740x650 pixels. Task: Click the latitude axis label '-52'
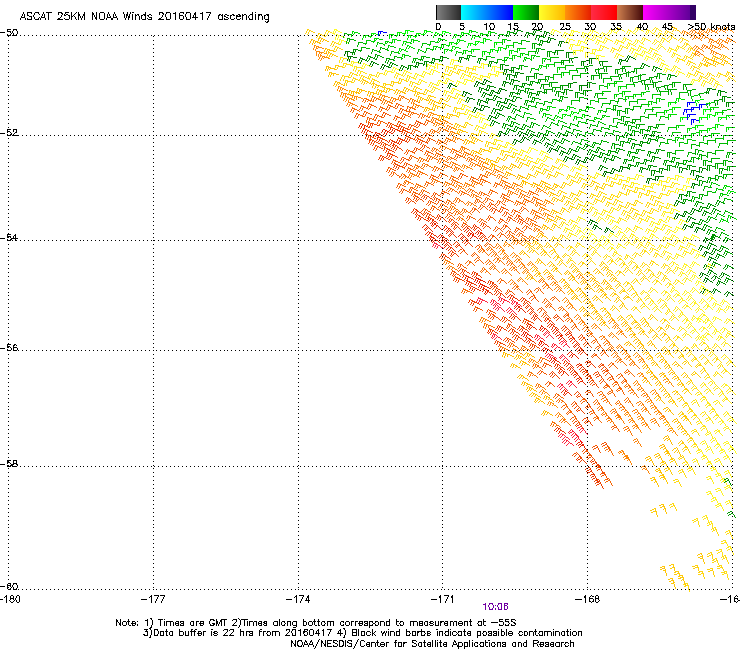(9, 133)
